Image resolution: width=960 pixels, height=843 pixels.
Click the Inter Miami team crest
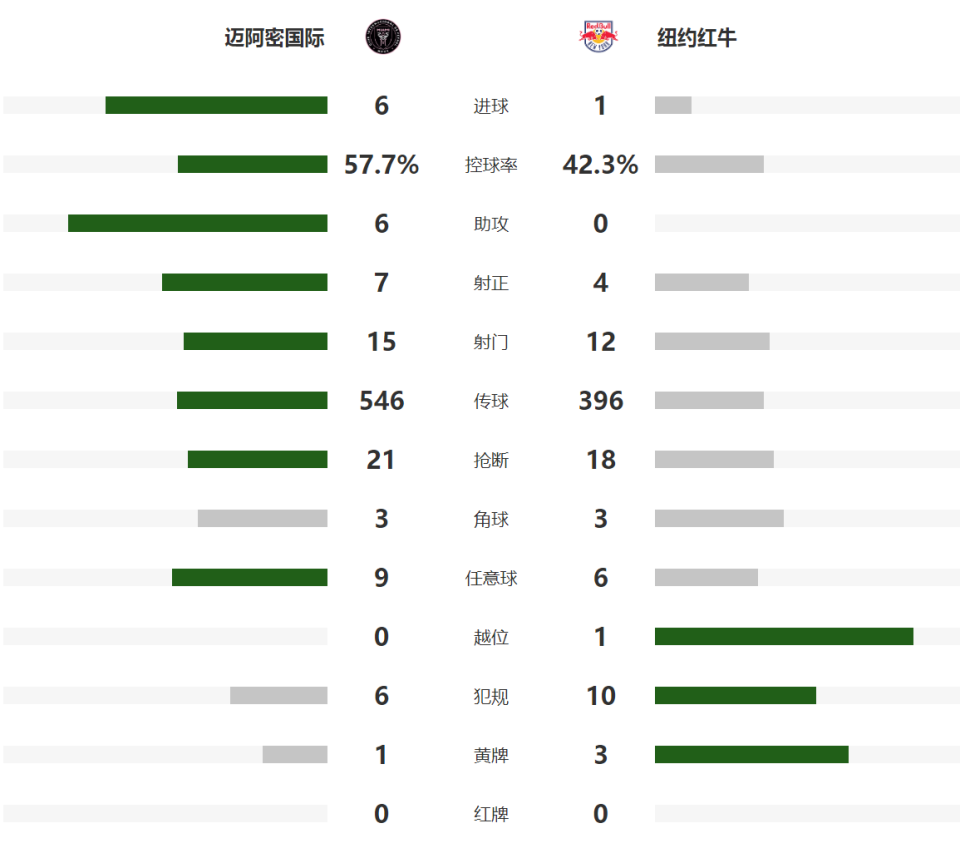[382, 37]
